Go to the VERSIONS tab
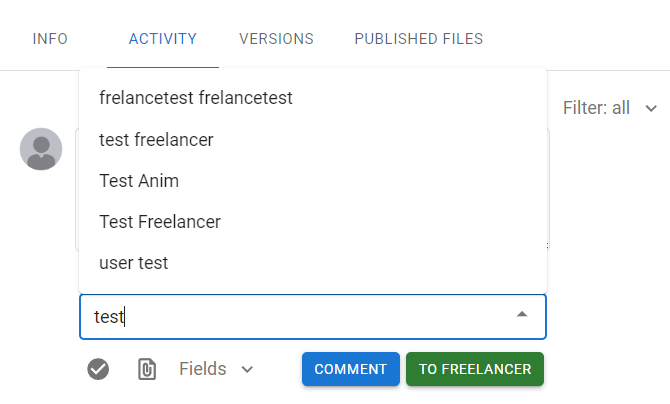670x404 pixels. click(x=276, y=39)
